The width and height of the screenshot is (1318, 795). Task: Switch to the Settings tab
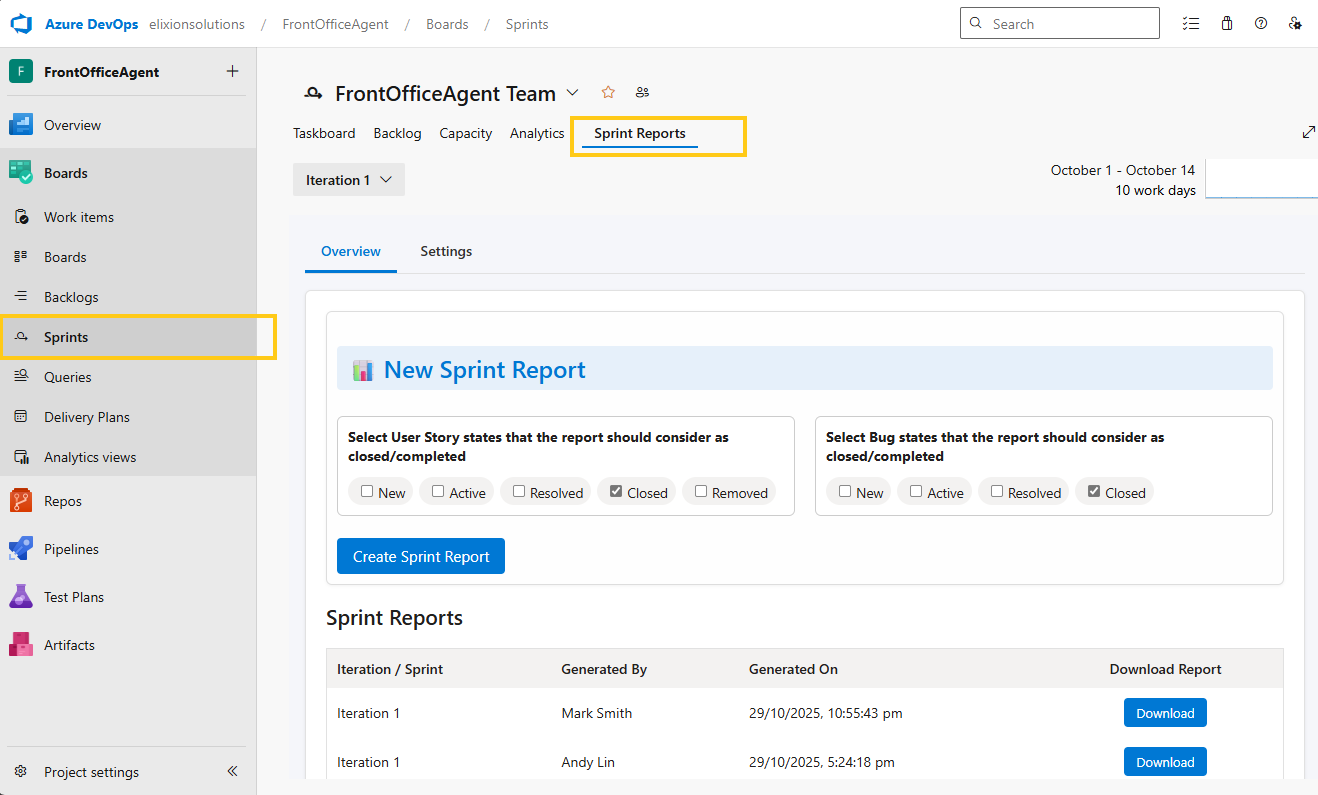(446, 251)
